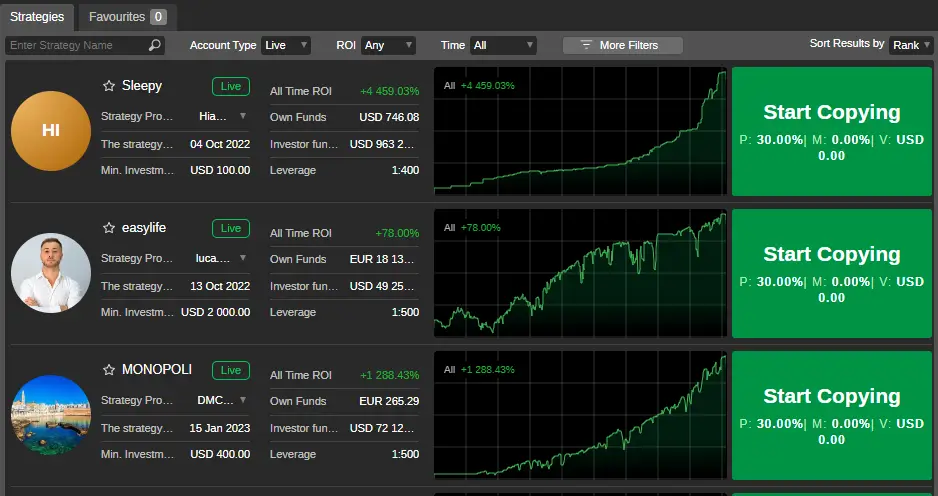Click the Live badge on Sleepy
Viewport: 938px width, 496px height.
231,86
